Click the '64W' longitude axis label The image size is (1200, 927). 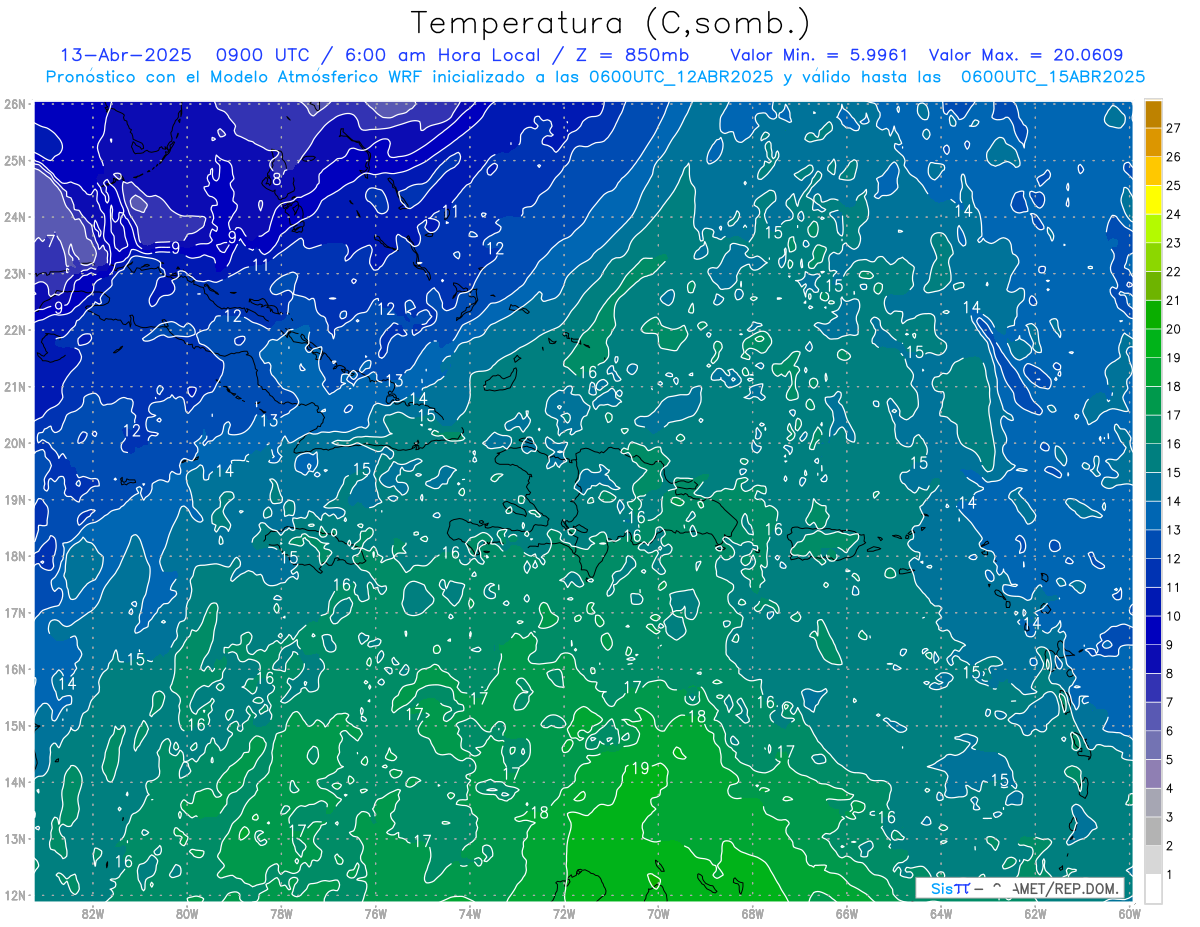coord(940,913)
